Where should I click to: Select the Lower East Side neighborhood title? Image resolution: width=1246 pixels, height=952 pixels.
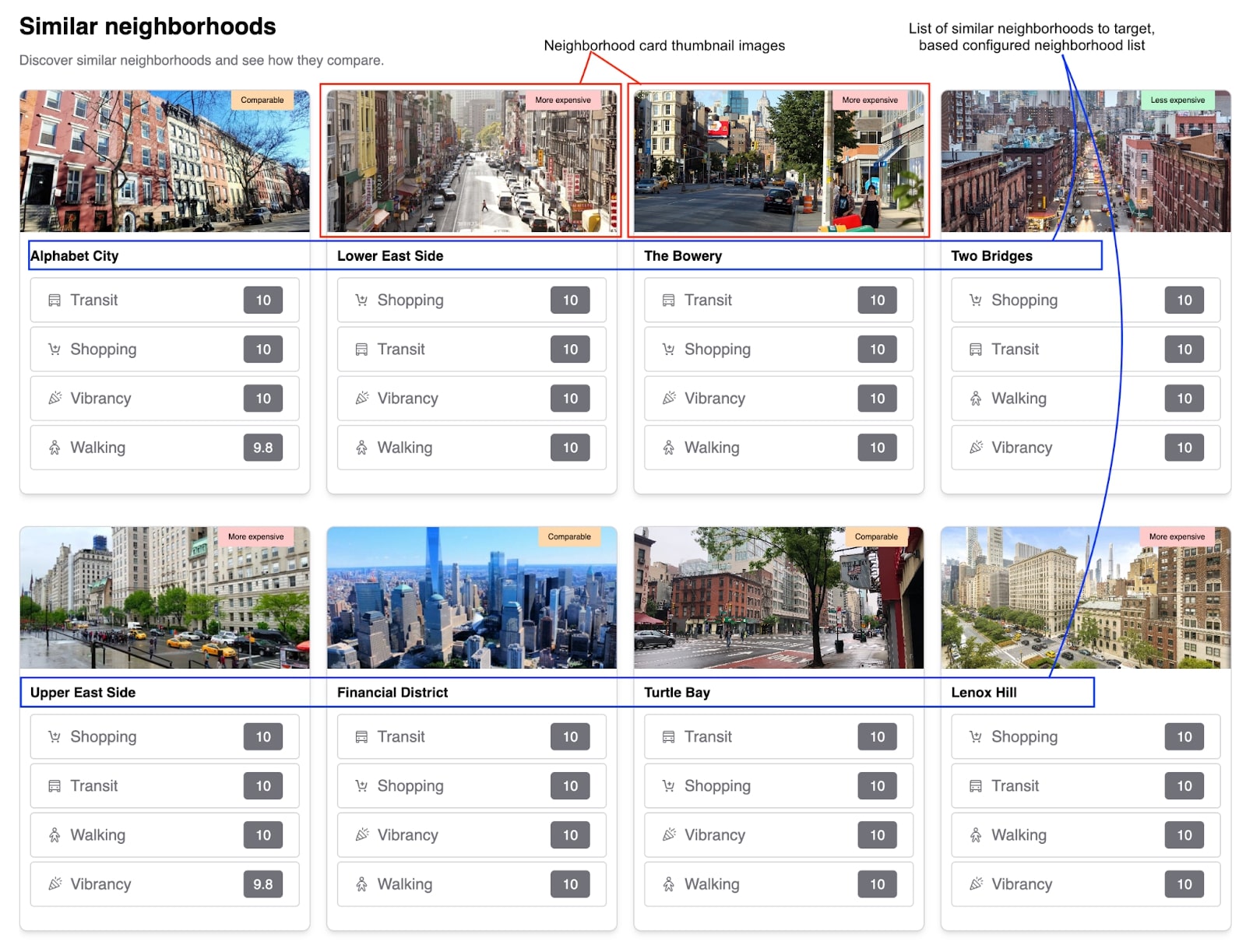click(x=390, y=256)
